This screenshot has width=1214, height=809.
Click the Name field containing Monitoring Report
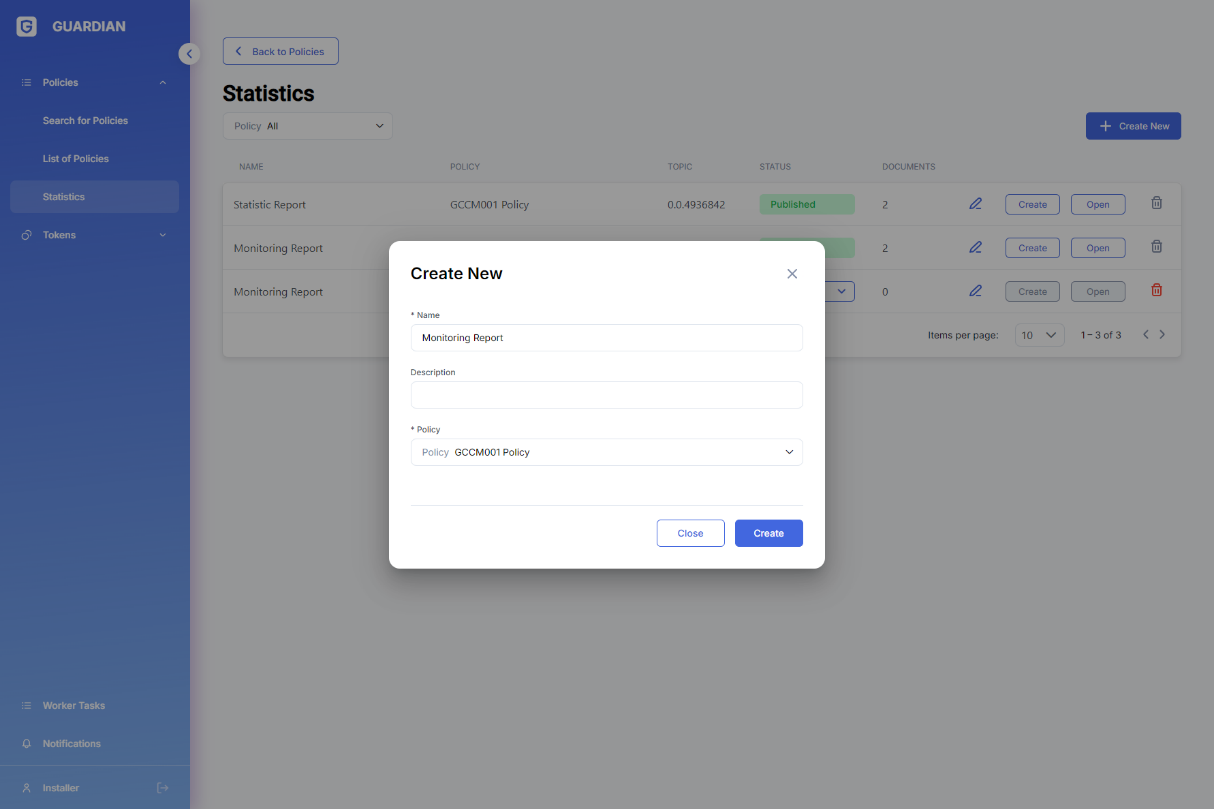(x=606, y=338)
